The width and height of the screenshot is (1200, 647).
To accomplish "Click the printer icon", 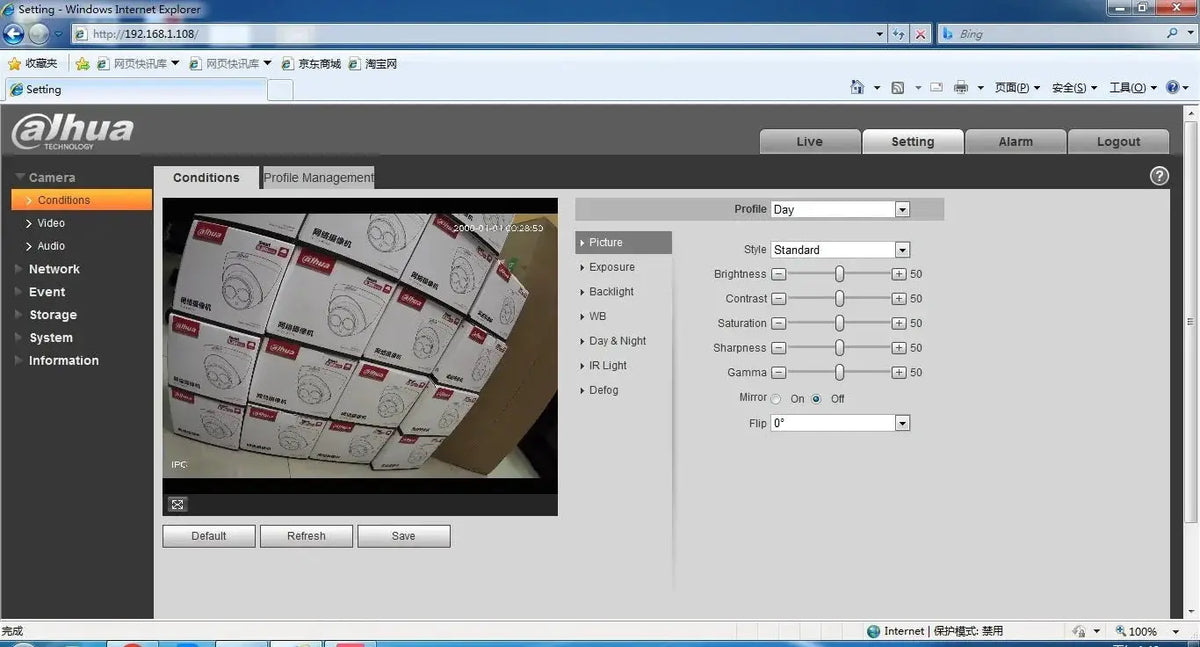I will [961, 88].
